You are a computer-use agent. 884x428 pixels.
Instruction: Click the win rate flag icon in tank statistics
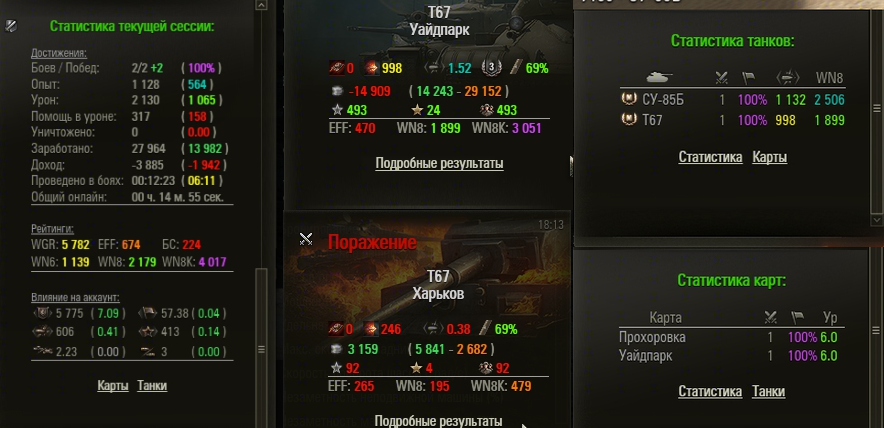pos(750,78)
